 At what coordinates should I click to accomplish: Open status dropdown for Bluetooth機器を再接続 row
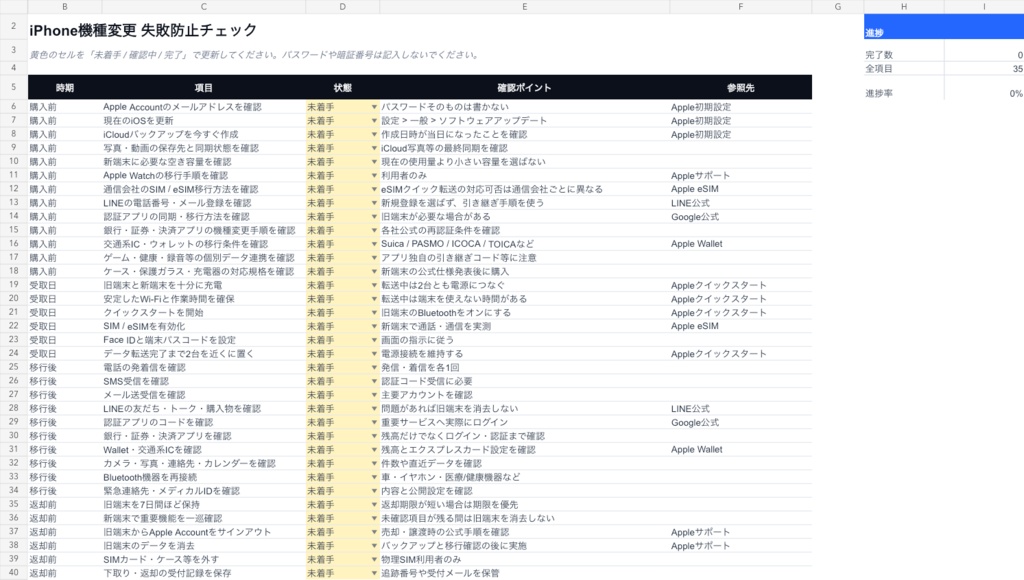[374, 477]
